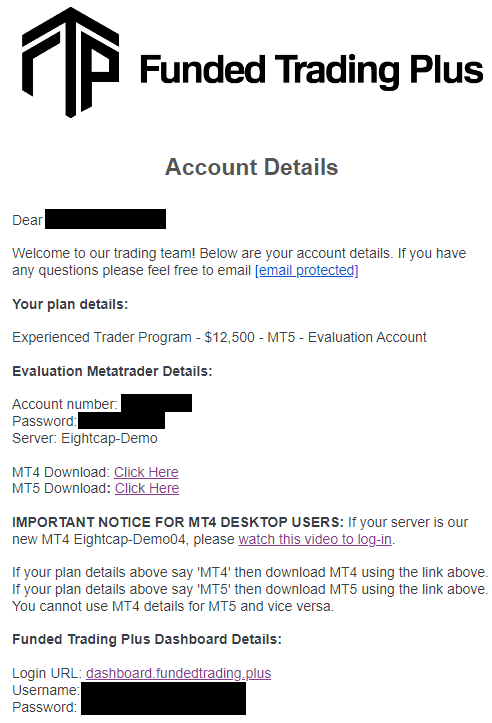Click the Funded Trading Plus wordmark
Screen dimensions: 492x723
click(311, 70)
